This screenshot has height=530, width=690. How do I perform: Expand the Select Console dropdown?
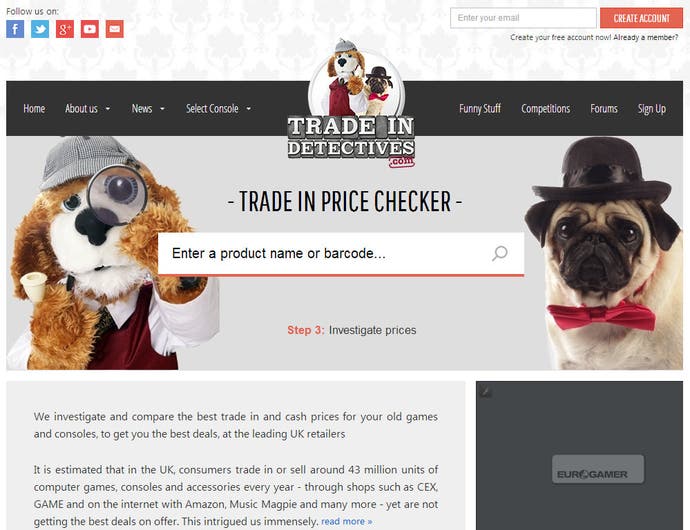click(x=218, y=109)
